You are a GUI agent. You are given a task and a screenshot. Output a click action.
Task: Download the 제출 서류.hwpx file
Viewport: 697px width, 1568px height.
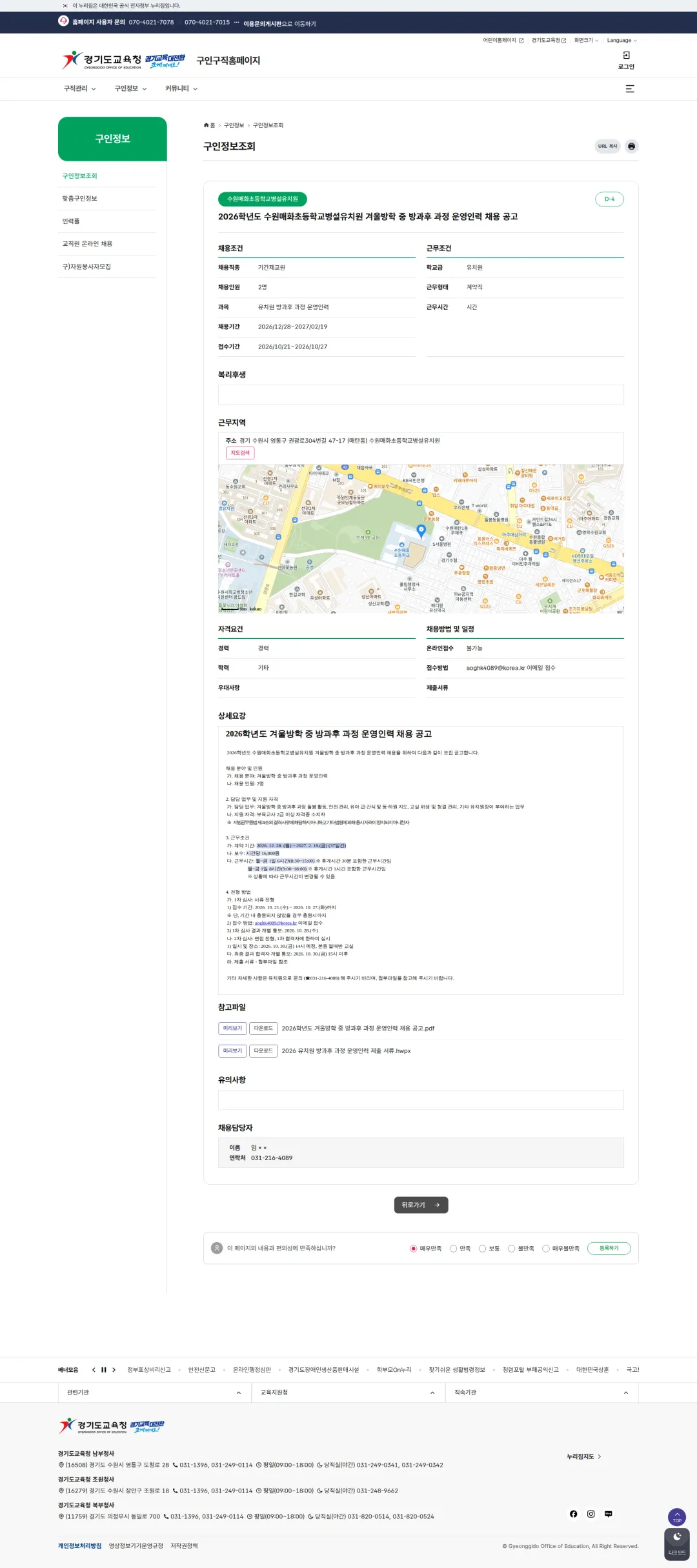(x=263, y=1051)
